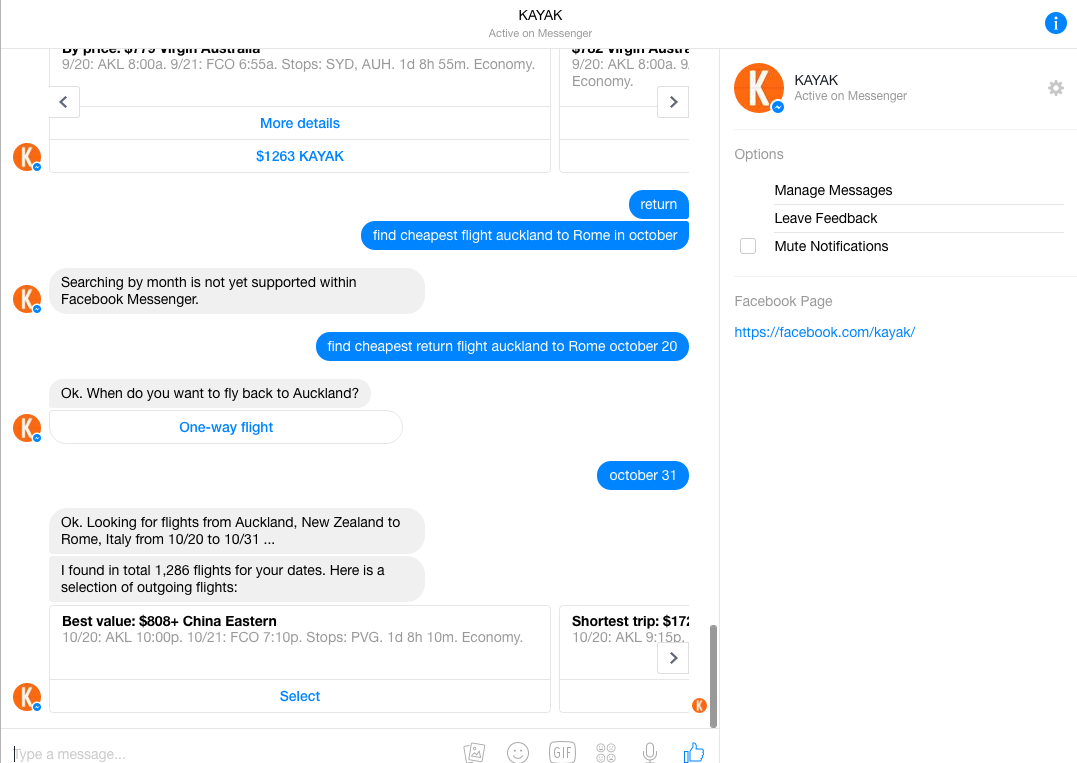Click the chat scrollbar thumb

pos(713,676)
